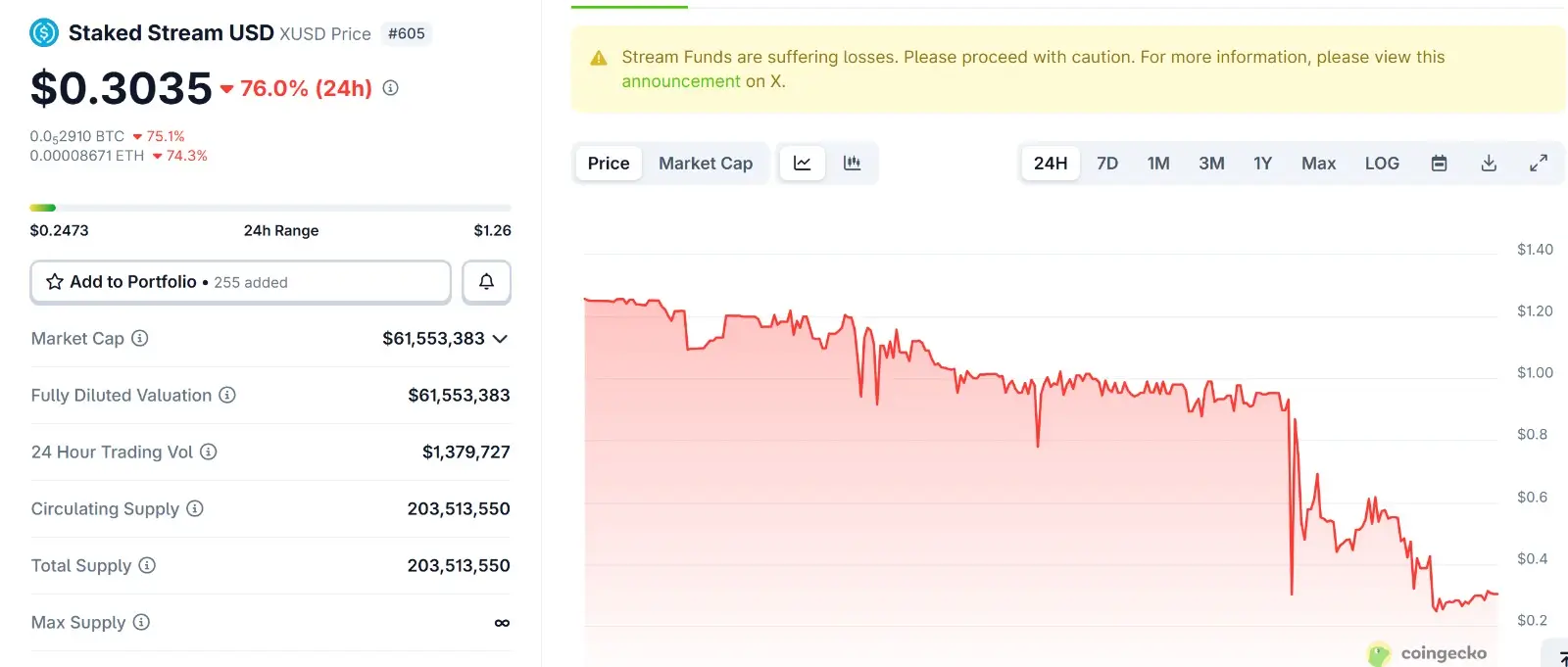
Task: Toggle LOG scale for the chart
Action: pyautogui.click(x=1382, y=163)
